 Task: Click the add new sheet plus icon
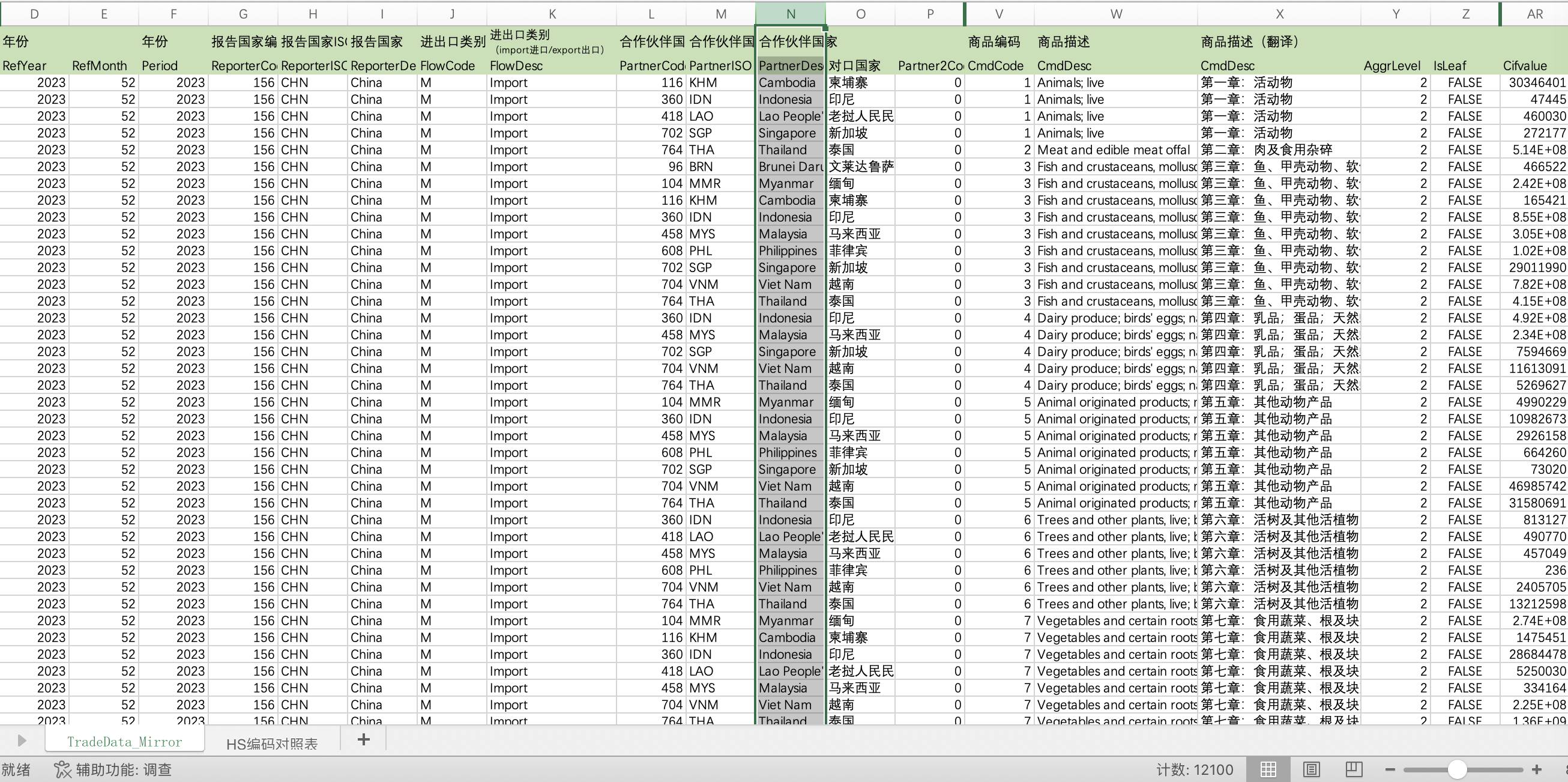tap(363, 740)
